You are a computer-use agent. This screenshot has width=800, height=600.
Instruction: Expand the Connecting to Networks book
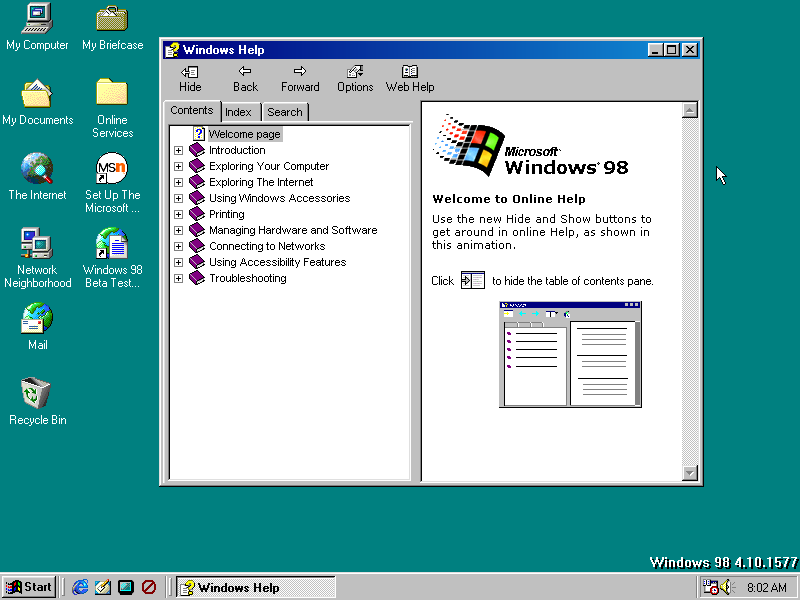178,246
